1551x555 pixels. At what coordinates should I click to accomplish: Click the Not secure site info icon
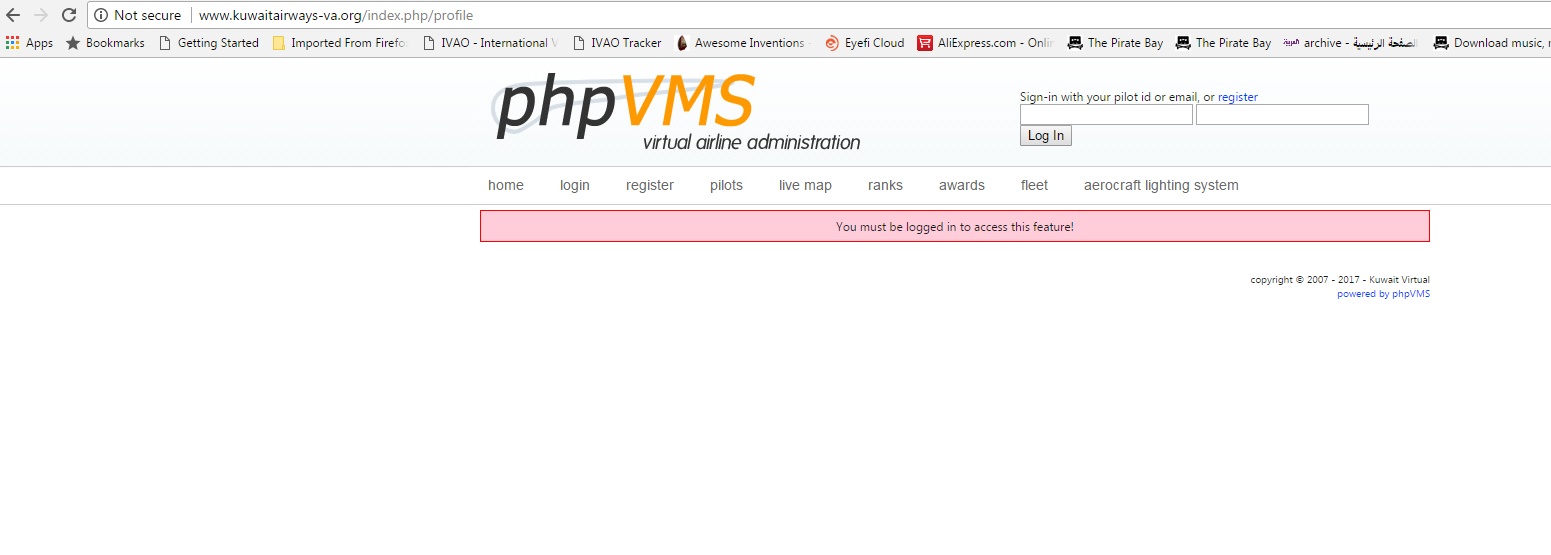click(x=101, y=15)
